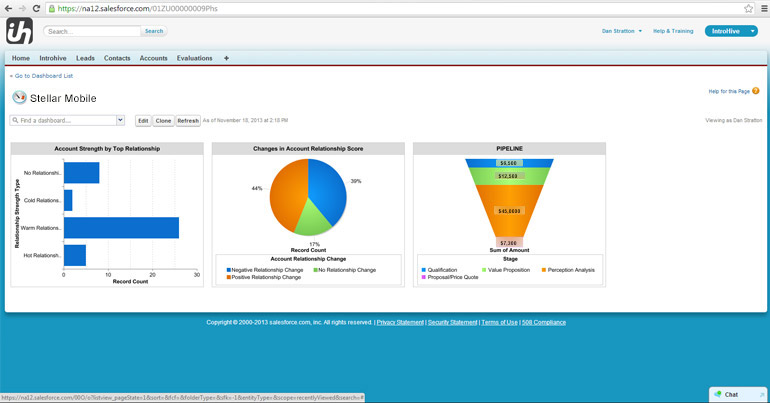
Task: Click the Cold Relations bar in chart
Action: coord(68,200)
